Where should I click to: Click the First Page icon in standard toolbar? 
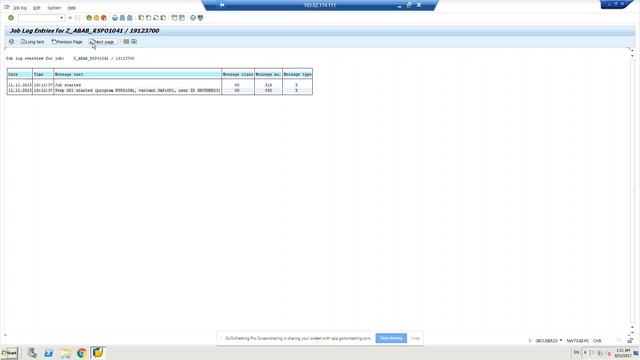click(x=141, y=18)
